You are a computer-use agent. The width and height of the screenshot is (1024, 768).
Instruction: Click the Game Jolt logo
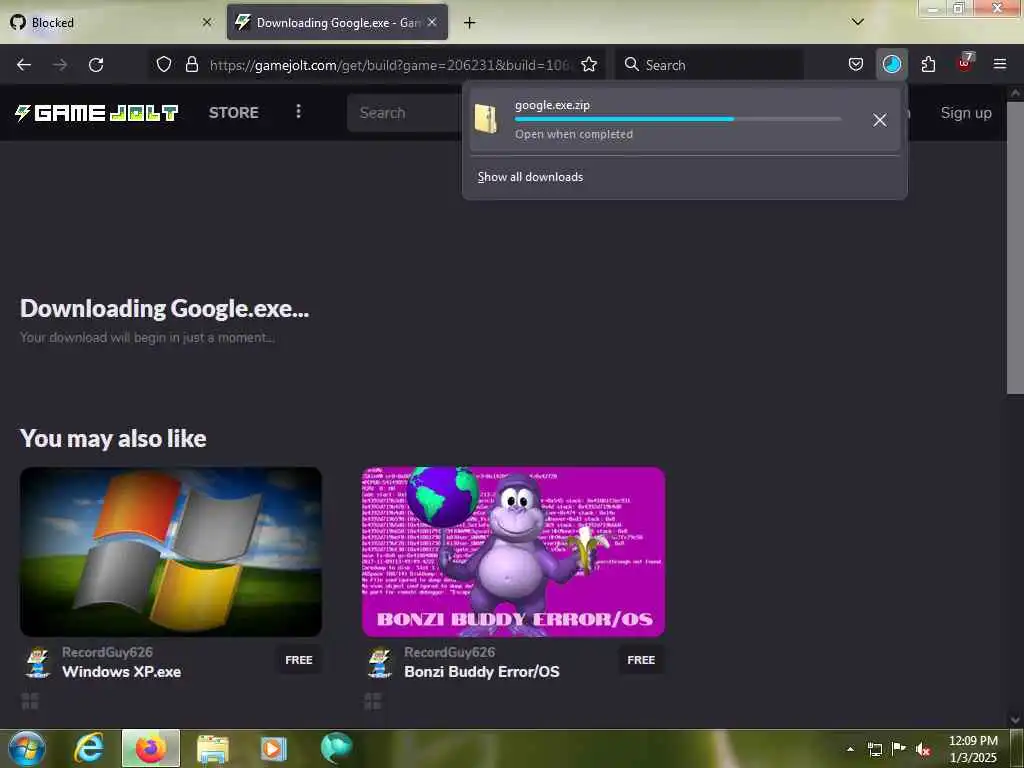pos(97,112)
